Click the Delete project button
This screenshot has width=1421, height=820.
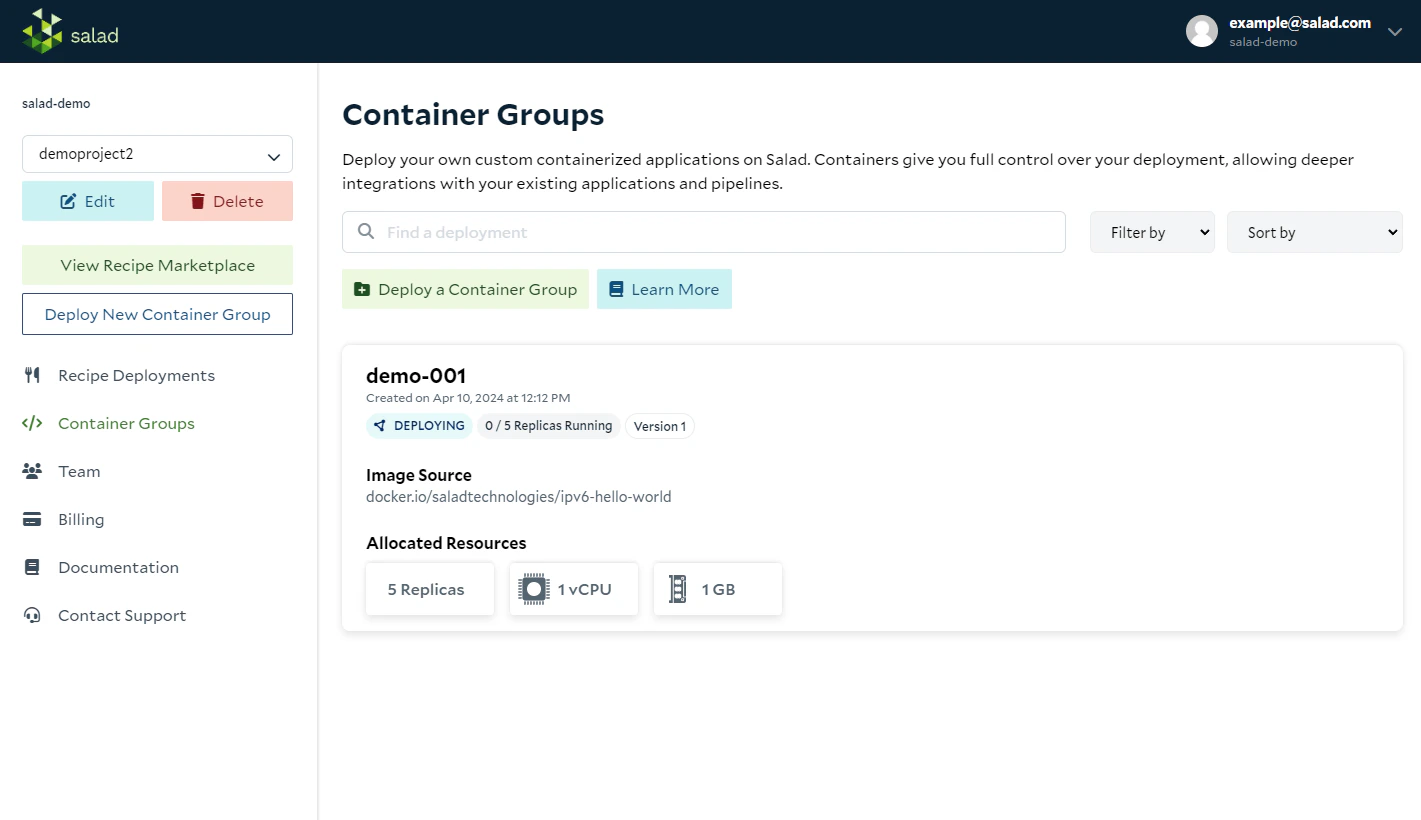(x=227, y=201)
